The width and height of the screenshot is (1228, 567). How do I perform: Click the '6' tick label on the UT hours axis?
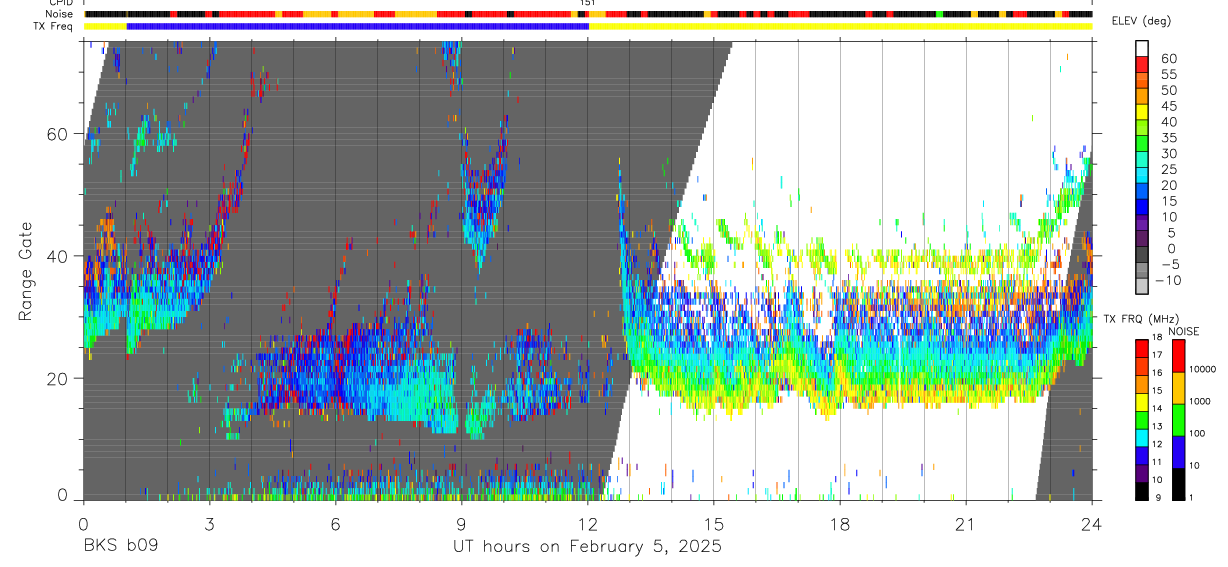tap(335, 524)
